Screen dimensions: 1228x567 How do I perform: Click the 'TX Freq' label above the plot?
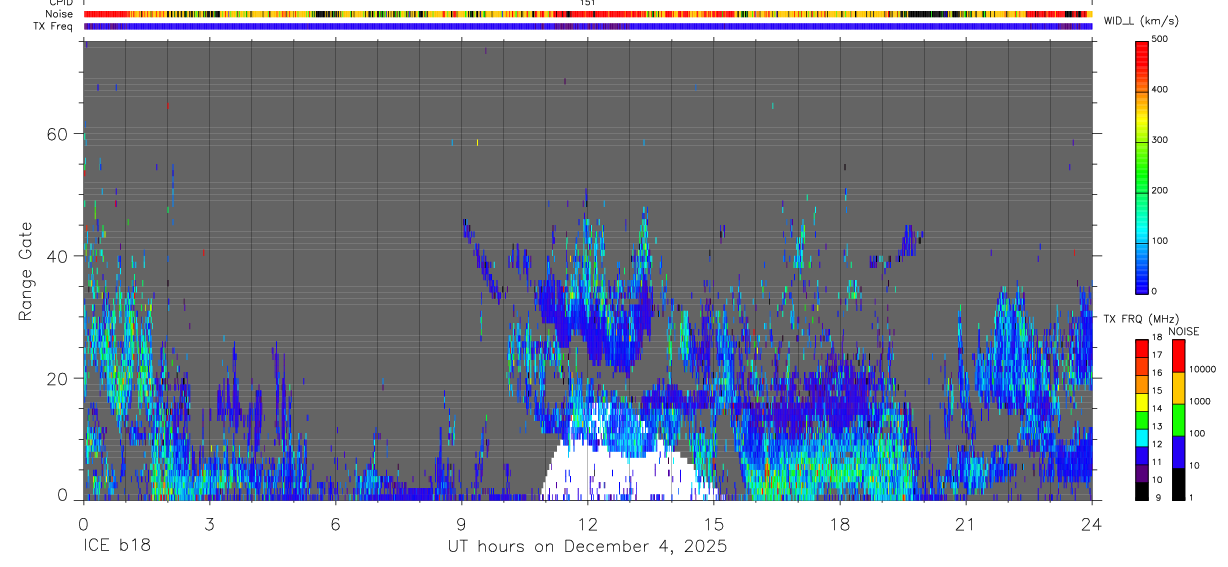tap(53, 26)
